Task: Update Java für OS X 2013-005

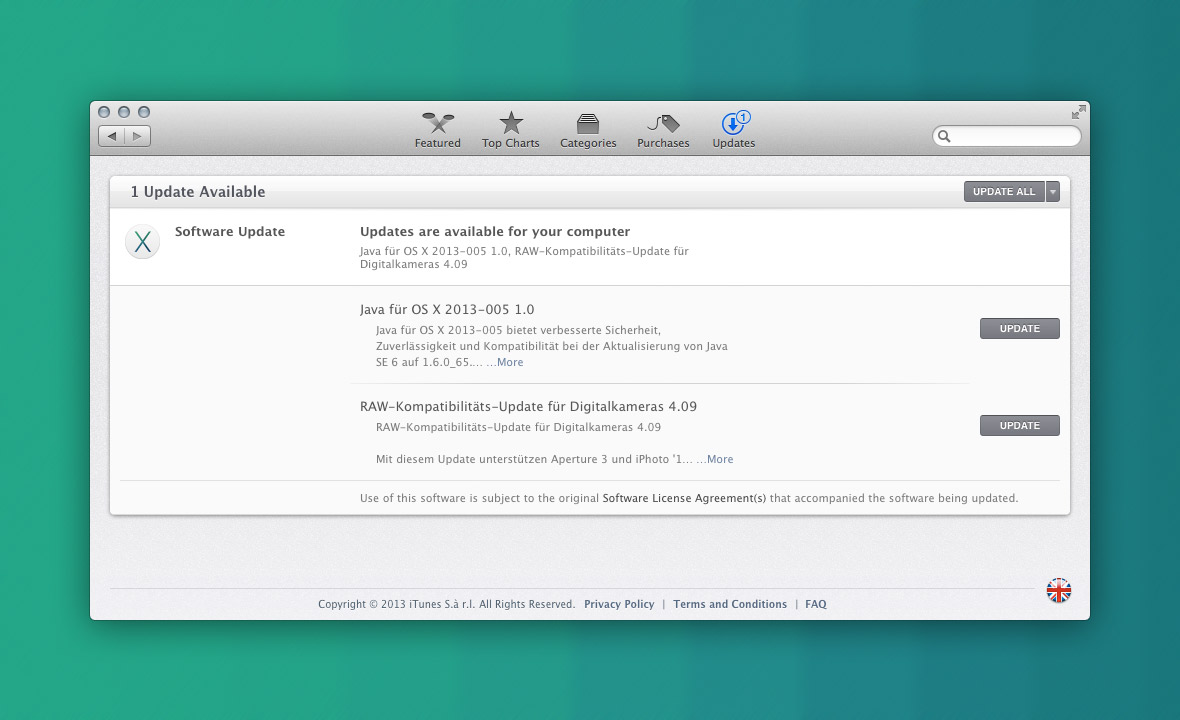Action: click(x=1020, y=329)
